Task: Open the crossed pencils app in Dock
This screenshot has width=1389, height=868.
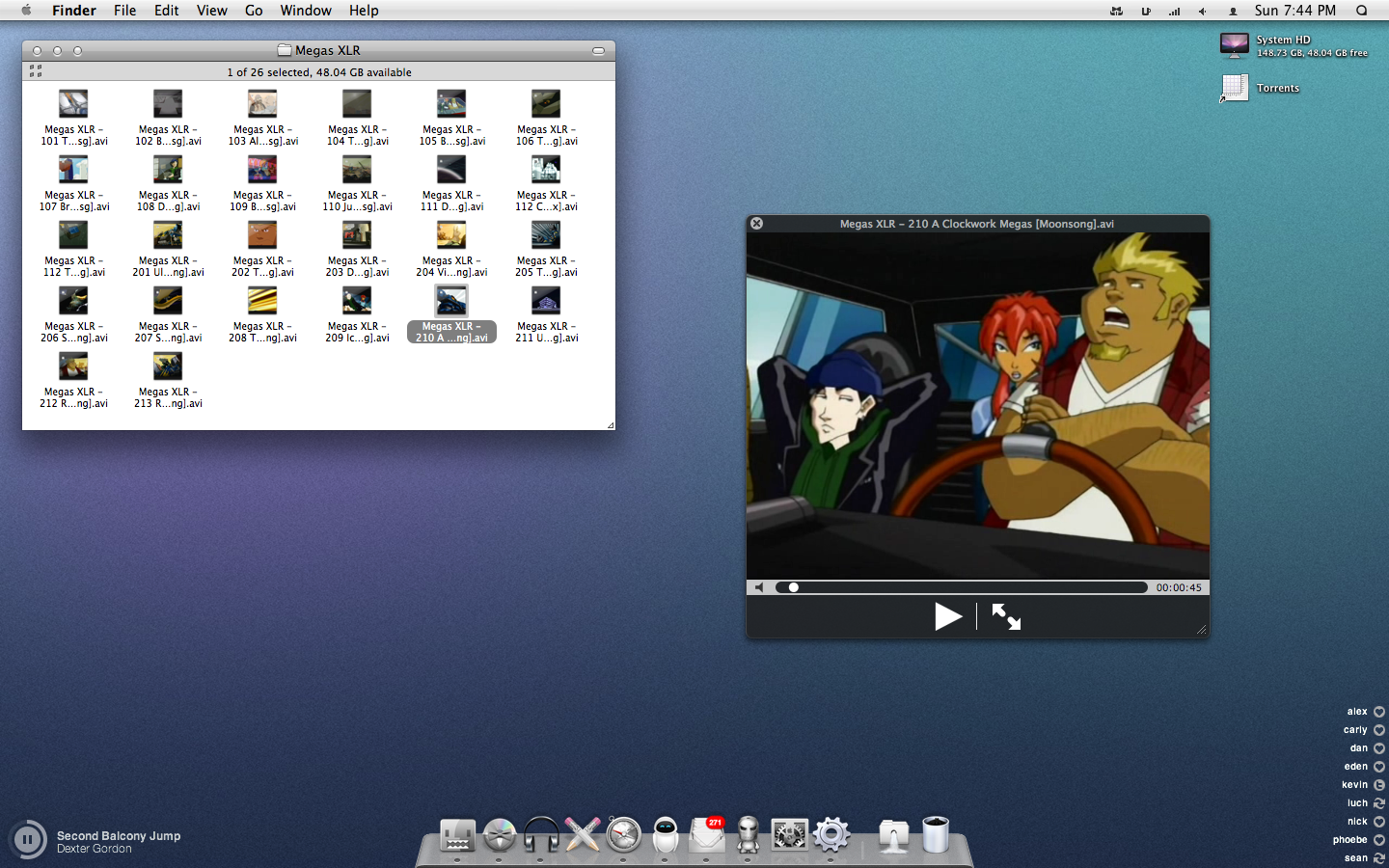Action: coord(583,834)
